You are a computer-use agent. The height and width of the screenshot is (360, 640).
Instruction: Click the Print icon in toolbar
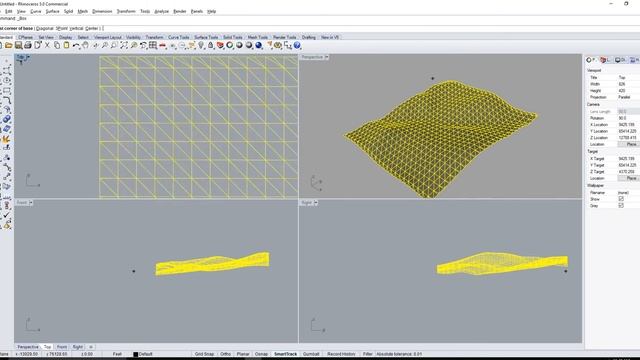(x=28, y=46)
